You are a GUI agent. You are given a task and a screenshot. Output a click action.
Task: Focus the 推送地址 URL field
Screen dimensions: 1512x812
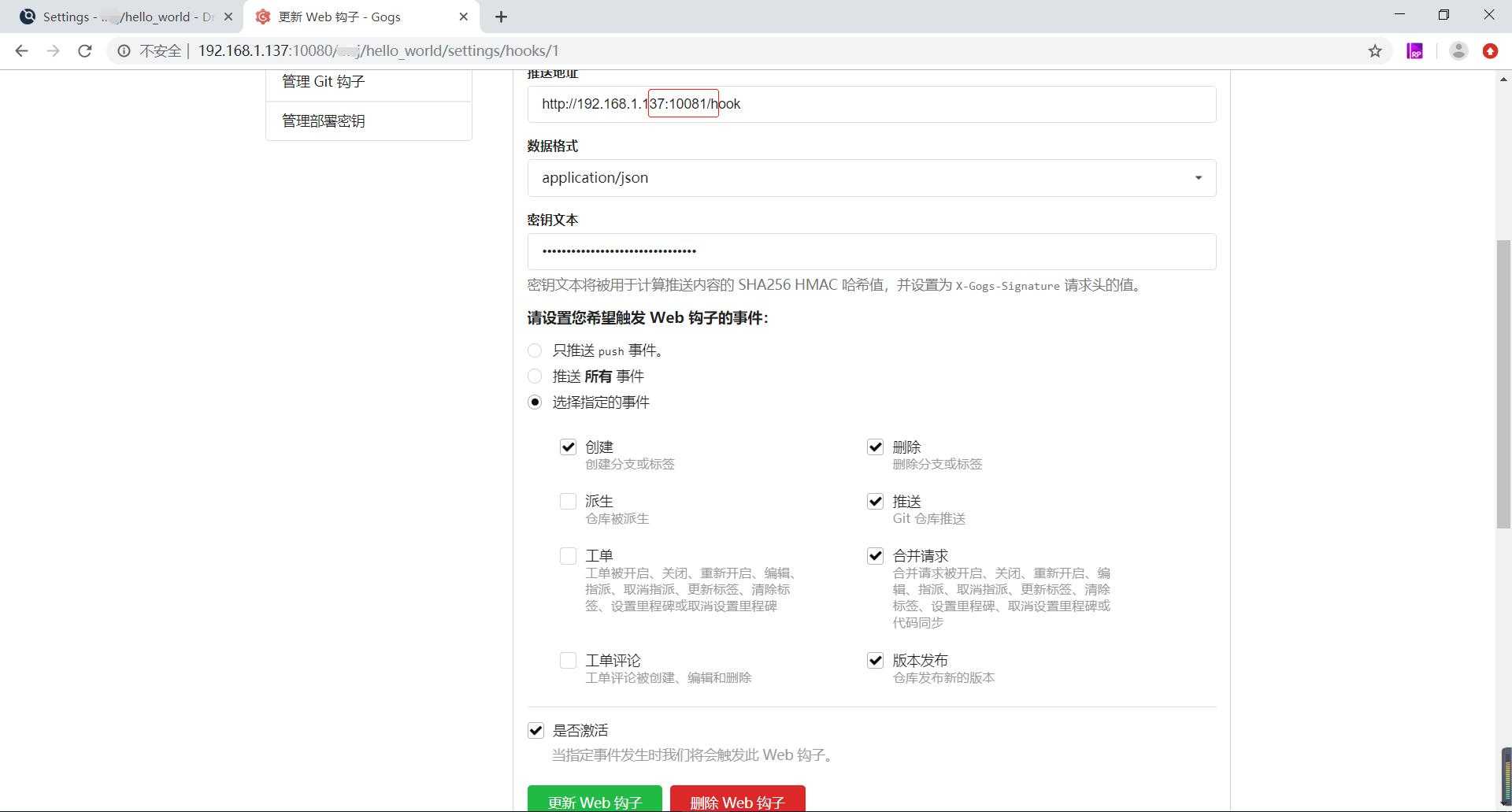tap(872, 104)
